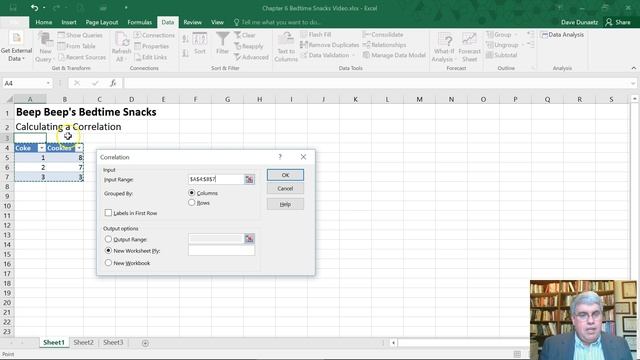Click Tell me what you want to do

coord(278,22)
